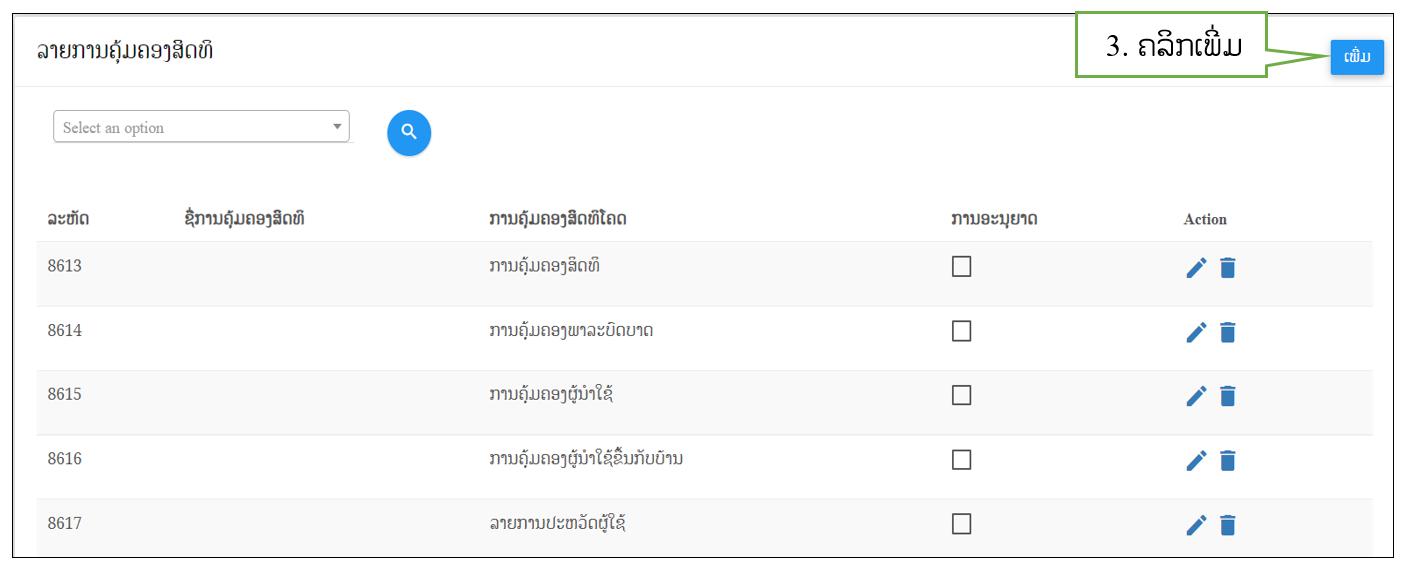Remove row 8614 with the trash icon
This screenshot has height=567, width=1405.
pyautogui.click(x=1228, y=332)
